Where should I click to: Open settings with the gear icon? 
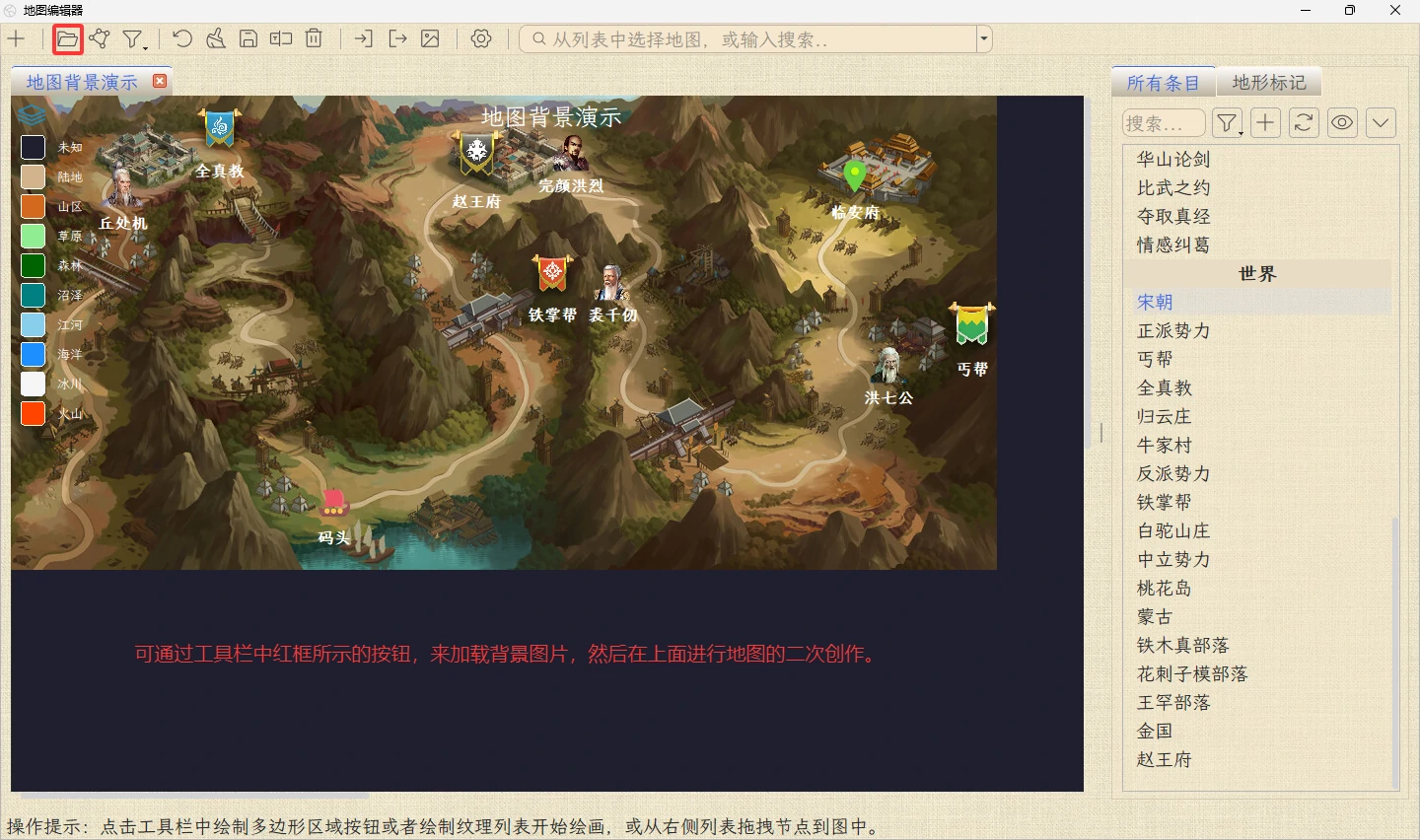pos(481,39)
